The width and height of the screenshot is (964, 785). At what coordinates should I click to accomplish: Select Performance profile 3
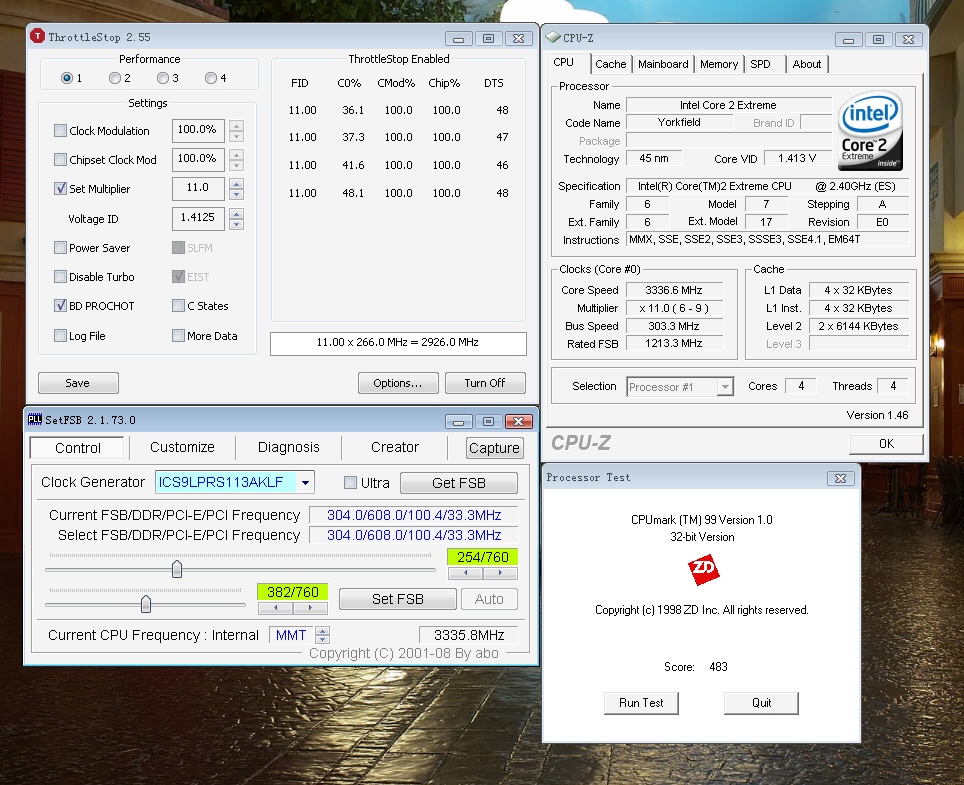pos(162,78)
